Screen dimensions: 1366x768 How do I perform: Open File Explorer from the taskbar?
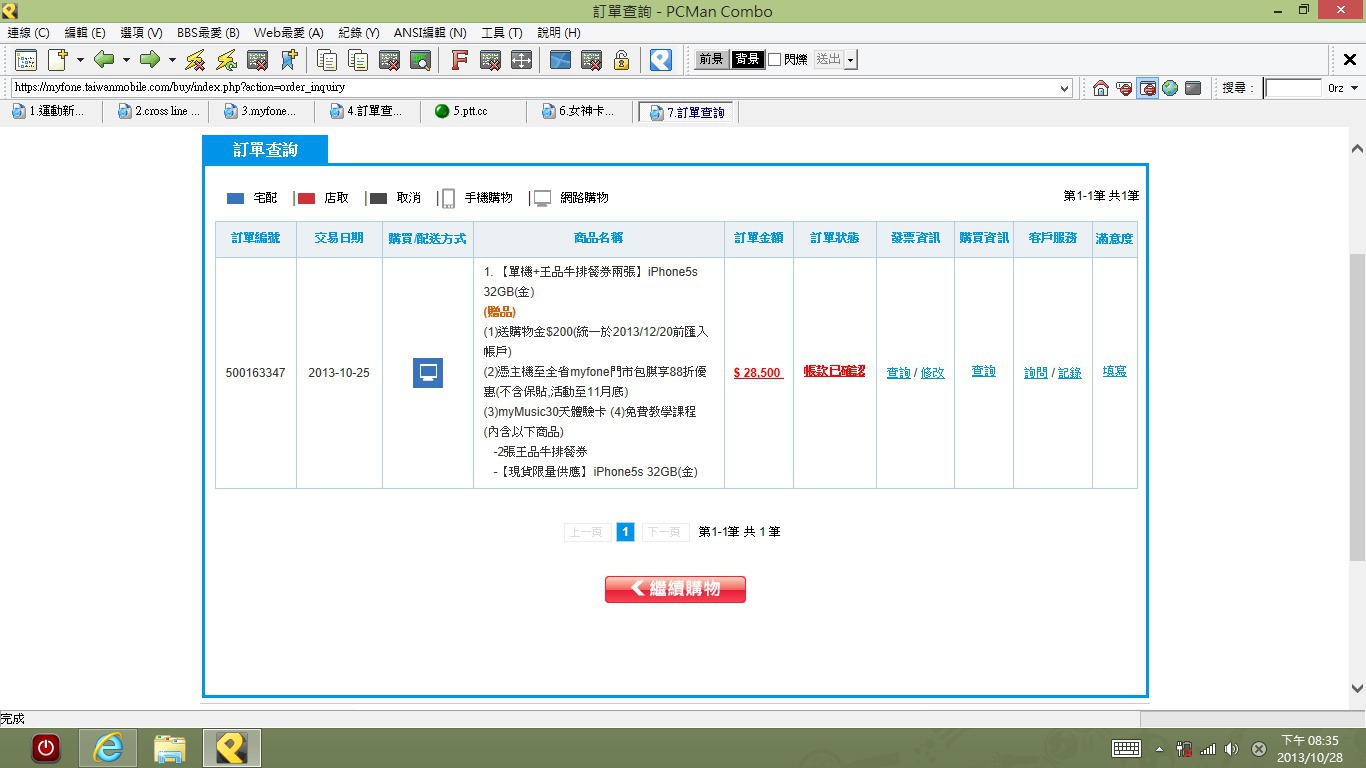[170, 748]
